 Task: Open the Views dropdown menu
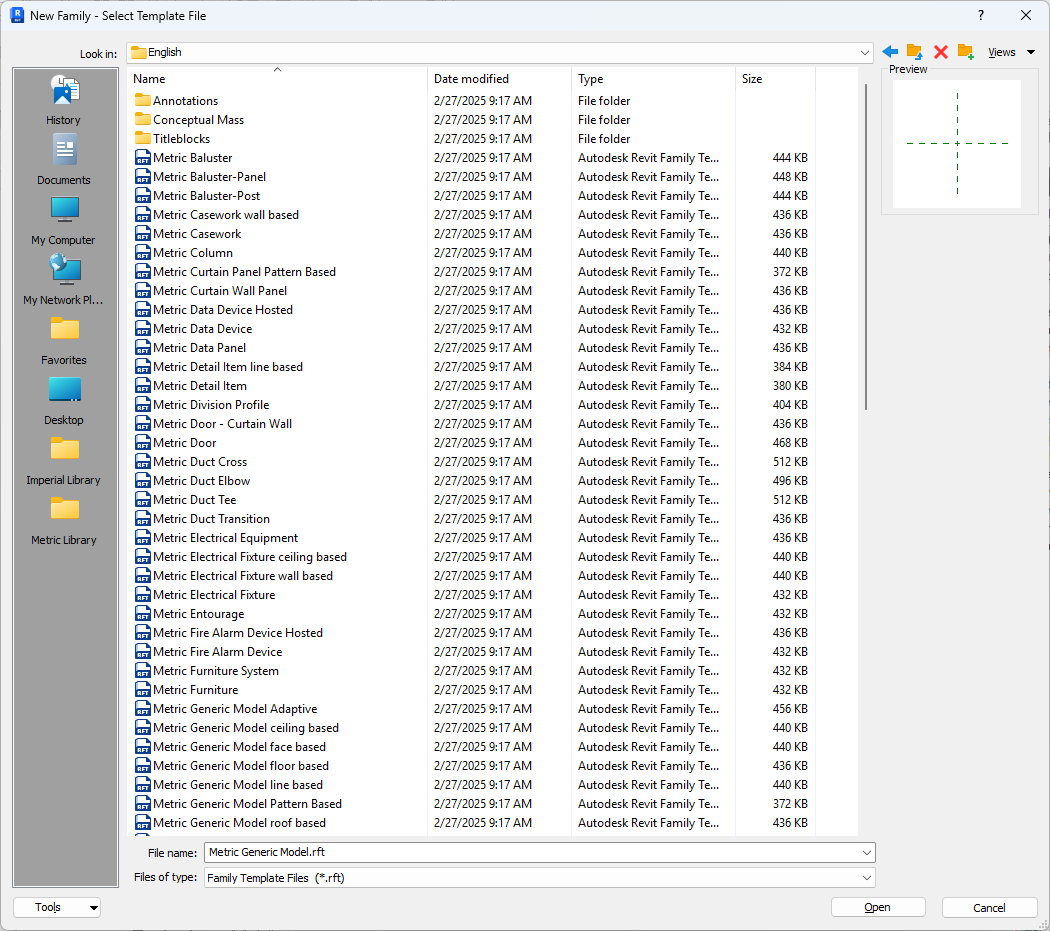1011,52
